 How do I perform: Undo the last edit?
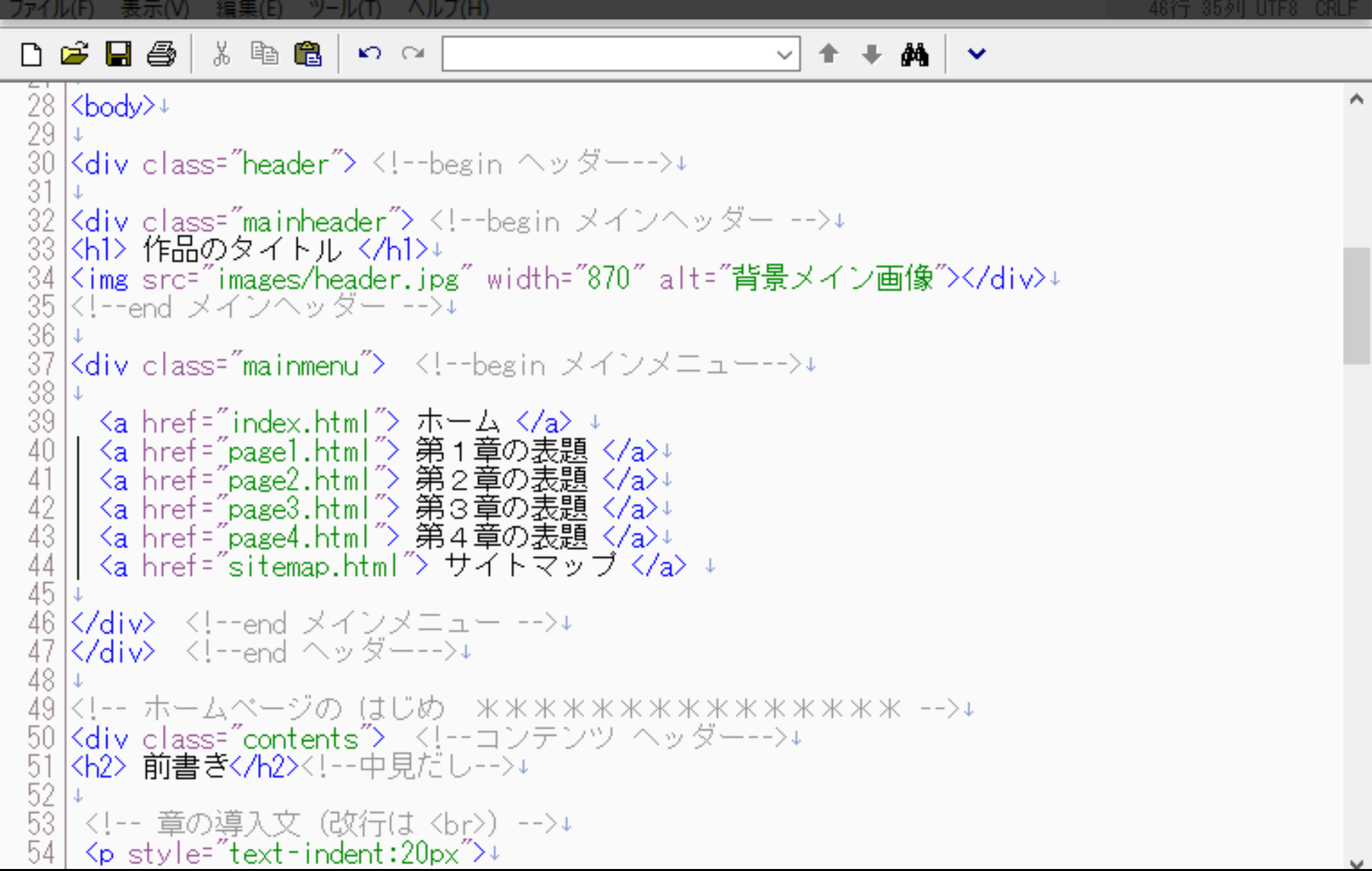point(369,54)
